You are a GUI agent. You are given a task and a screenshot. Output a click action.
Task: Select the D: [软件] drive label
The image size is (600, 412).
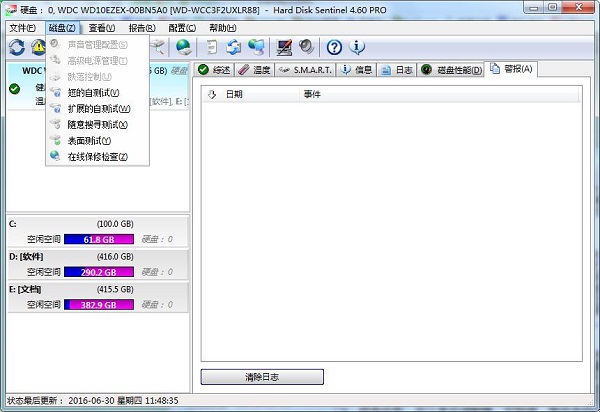click(26, 256)
